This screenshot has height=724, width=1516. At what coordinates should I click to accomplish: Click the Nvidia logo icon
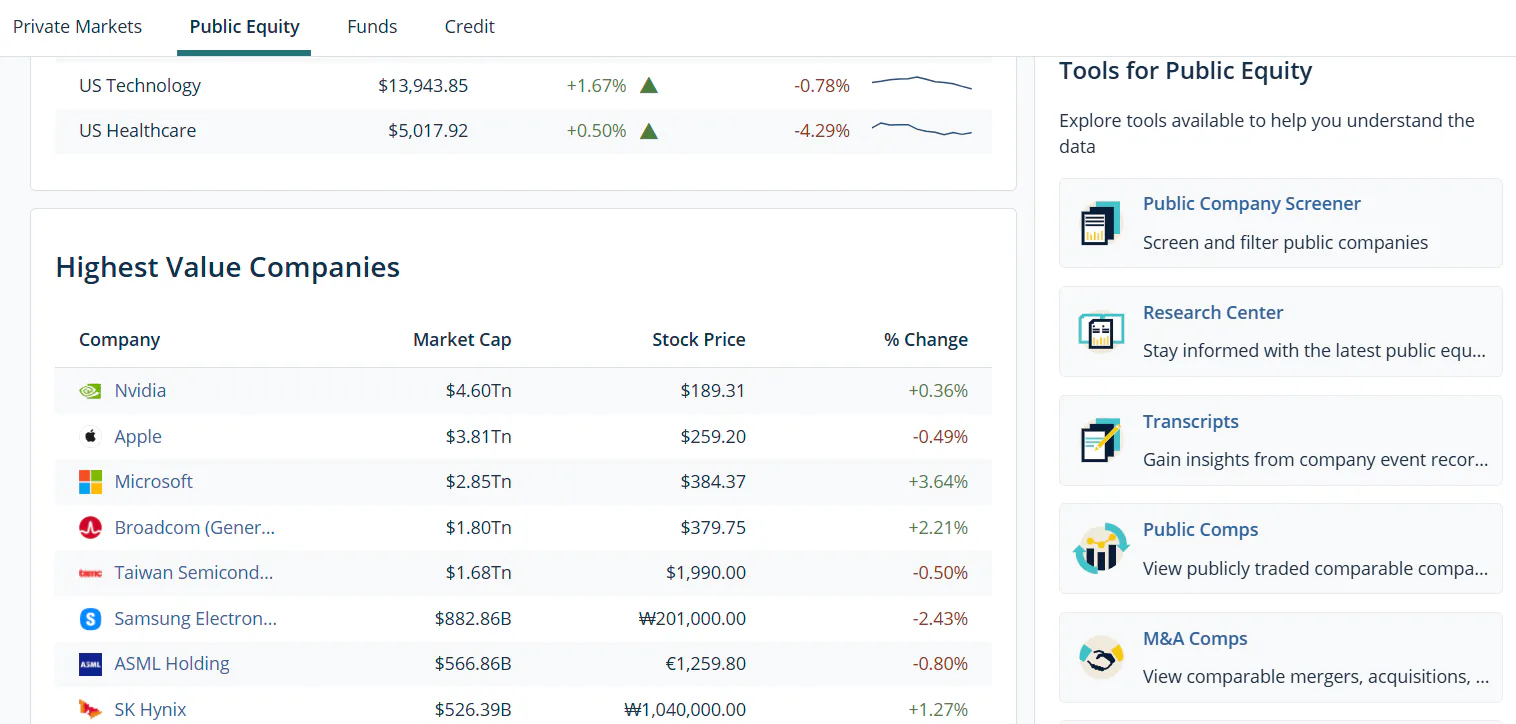pyautogui.click(x=90, y=391)
